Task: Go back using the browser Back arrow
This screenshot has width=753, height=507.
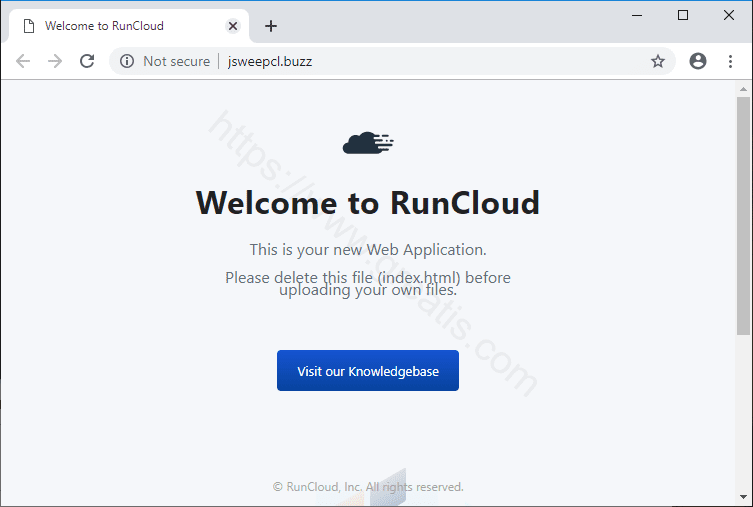Action: tap(23, 61)
